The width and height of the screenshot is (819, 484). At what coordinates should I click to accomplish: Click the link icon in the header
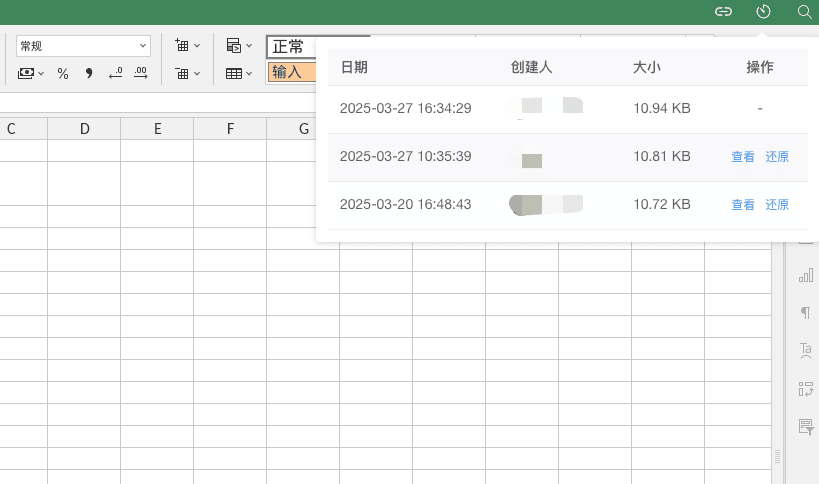(723, 11)
